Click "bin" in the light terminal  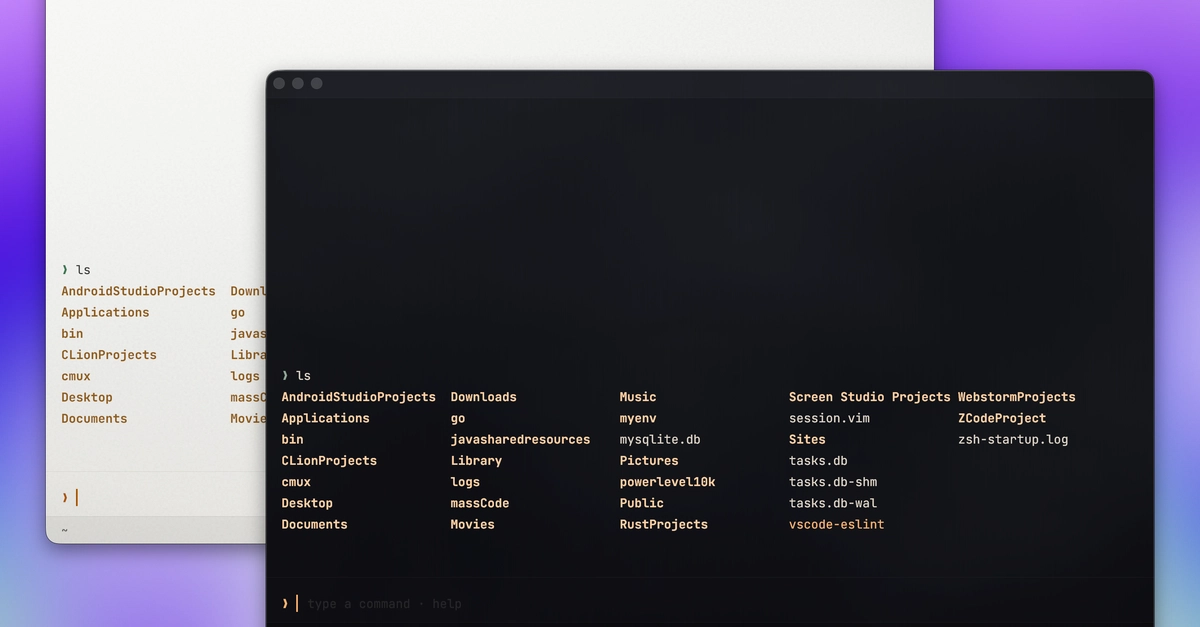(x=72, y=333)
